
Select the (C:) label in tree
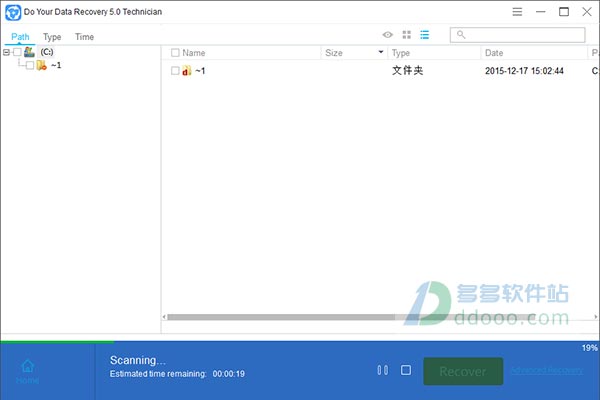coord(47,52)
